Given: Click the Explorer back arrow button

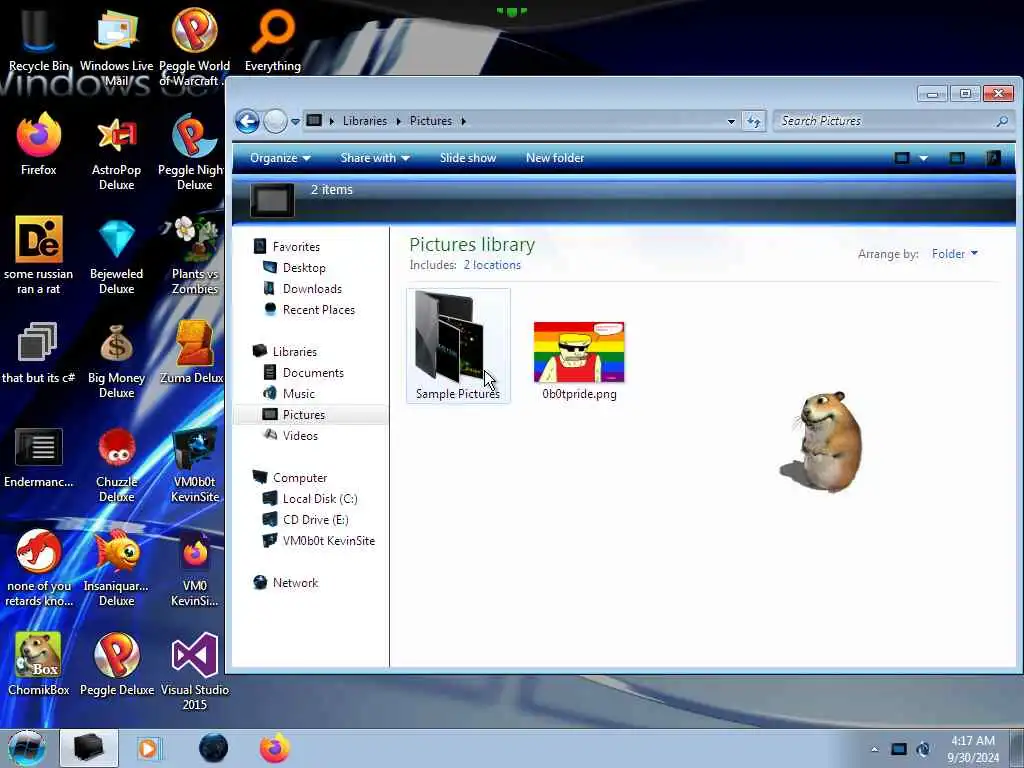Looking at the screenshot, I should [248, 121].
